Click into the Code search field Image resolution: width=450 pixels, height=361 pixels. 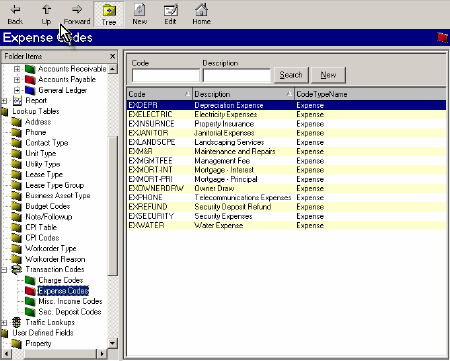pyautogui.click(x=166, y=75)
